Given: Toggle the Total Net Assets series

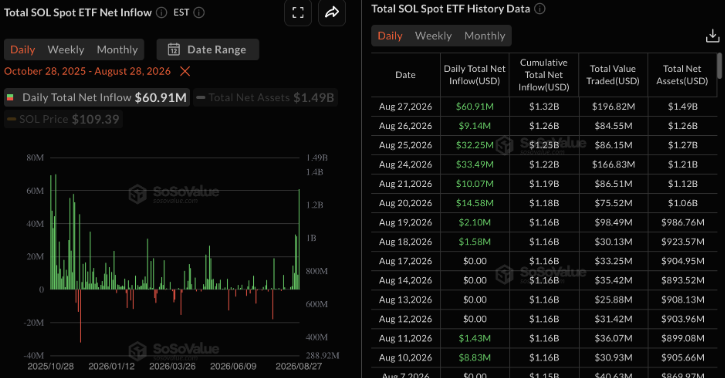Looking at the screenshot, I should 265,98.
